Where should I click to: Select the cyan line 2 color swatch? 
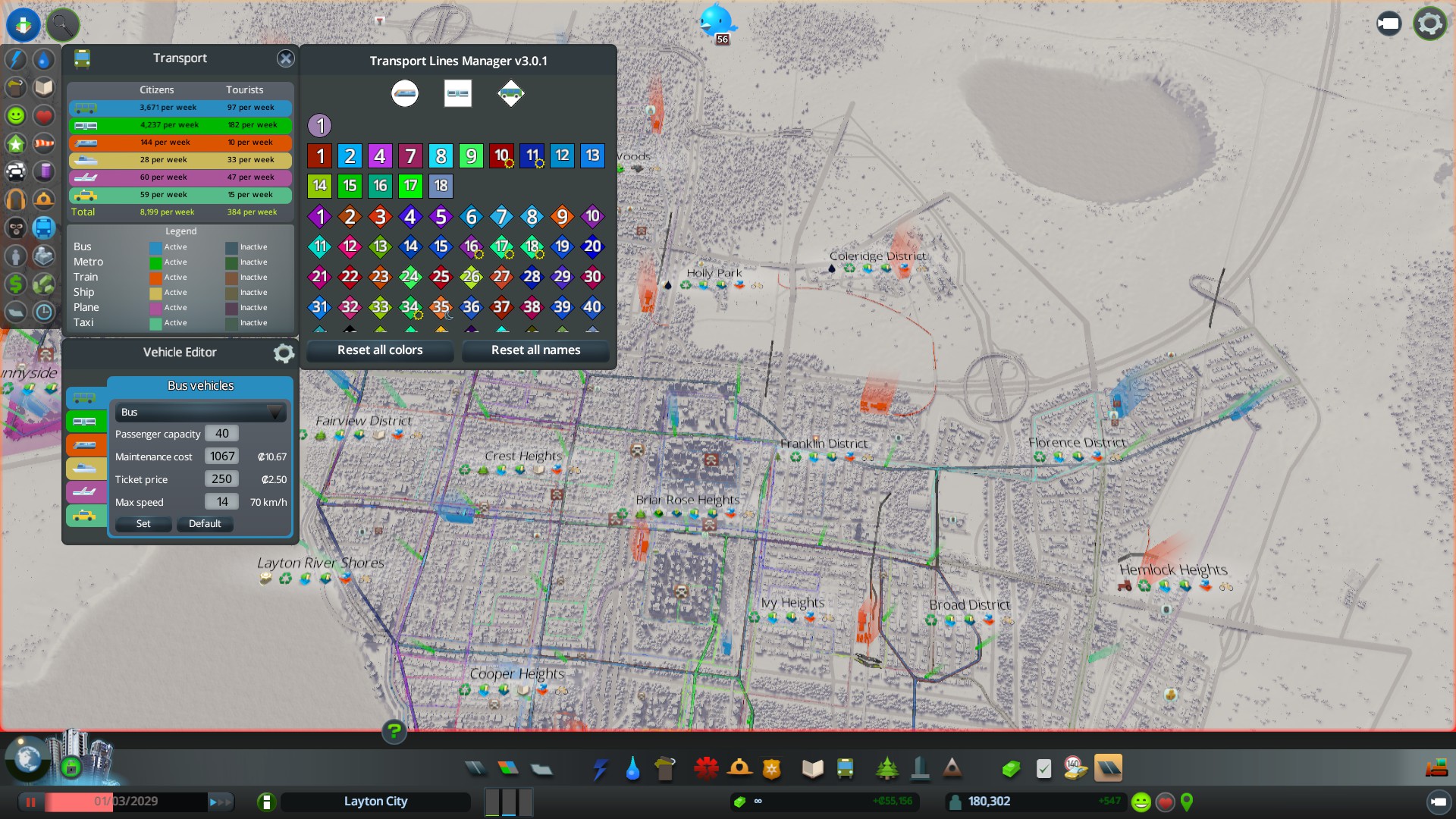[350, 156]
